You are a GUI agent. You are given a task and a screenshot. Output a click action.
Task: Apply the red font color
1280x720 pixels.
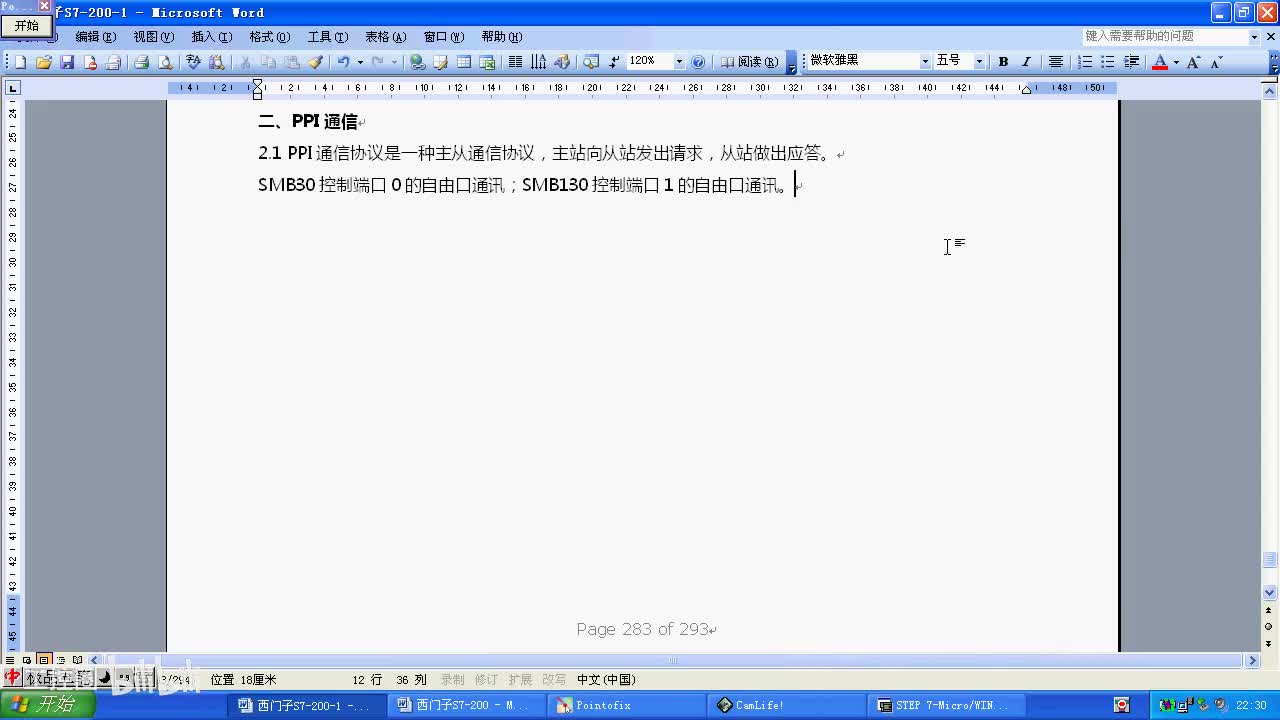click(1160, 62)
